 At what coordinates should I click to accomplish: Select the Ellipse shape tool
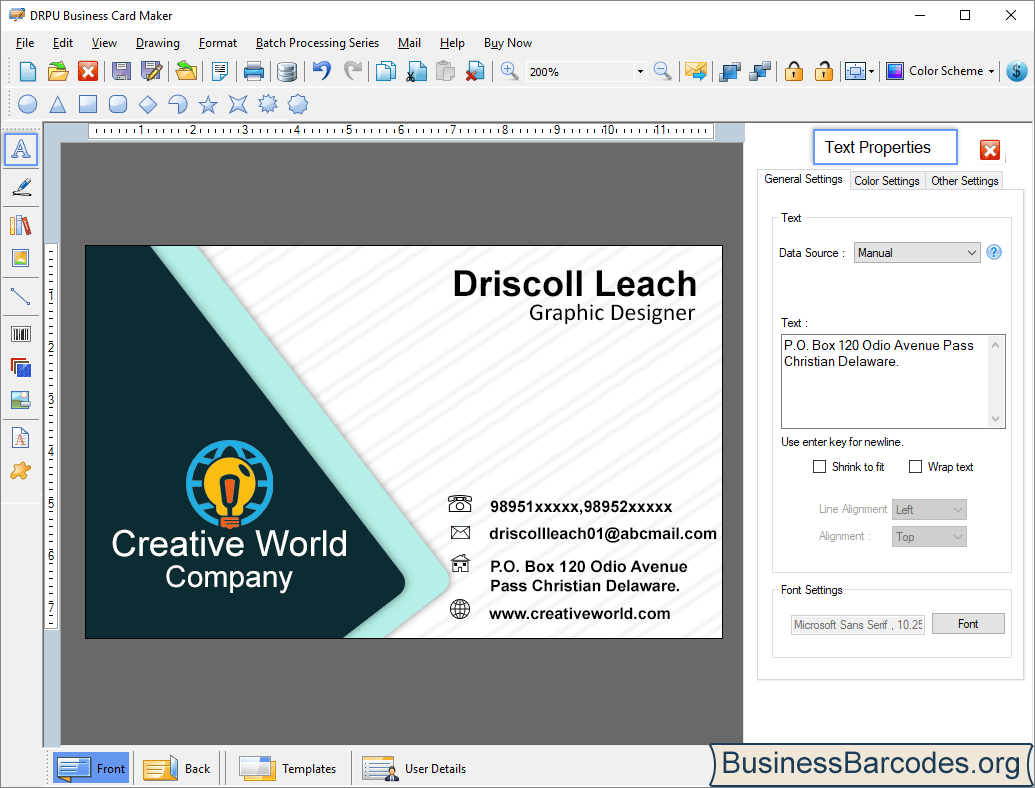click(28, 104)
